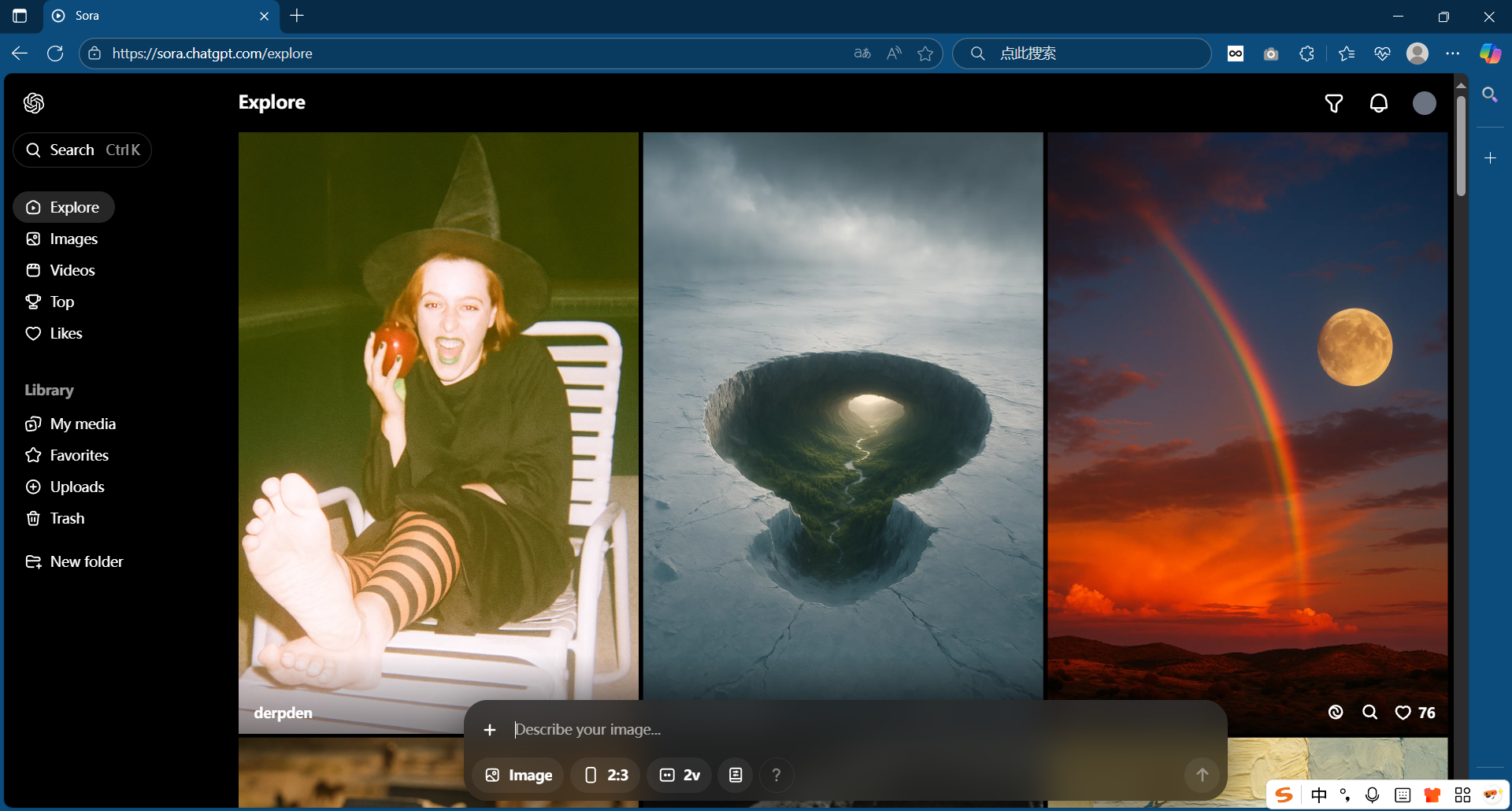Open the 2:3 aspect ratio selector
This screenshot has width=1512, height=811.
[x=606, y=775]
